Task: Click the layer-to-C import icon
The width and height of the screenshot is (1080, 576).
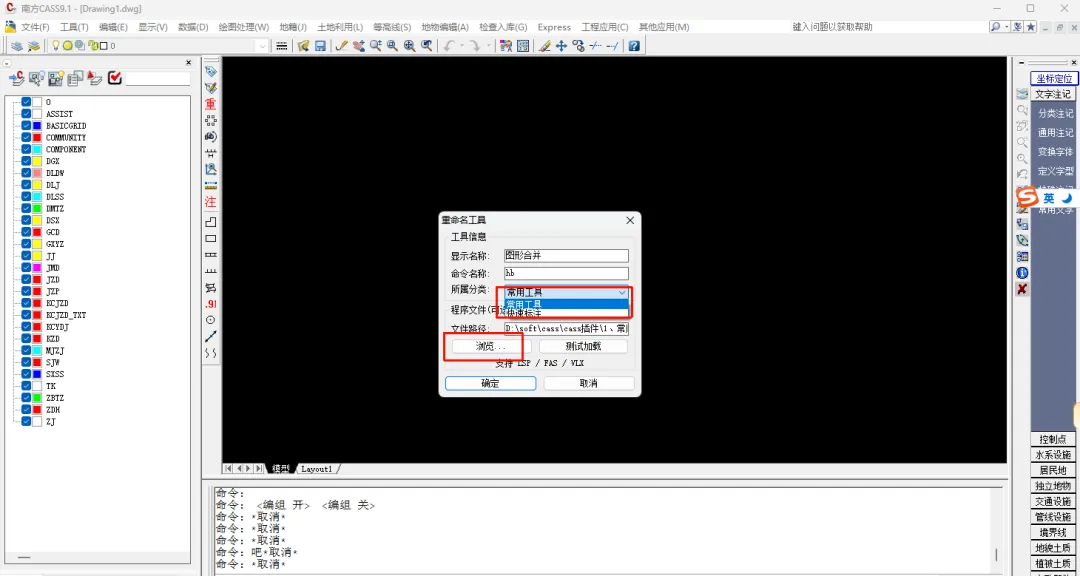Action: click(17, 79)
